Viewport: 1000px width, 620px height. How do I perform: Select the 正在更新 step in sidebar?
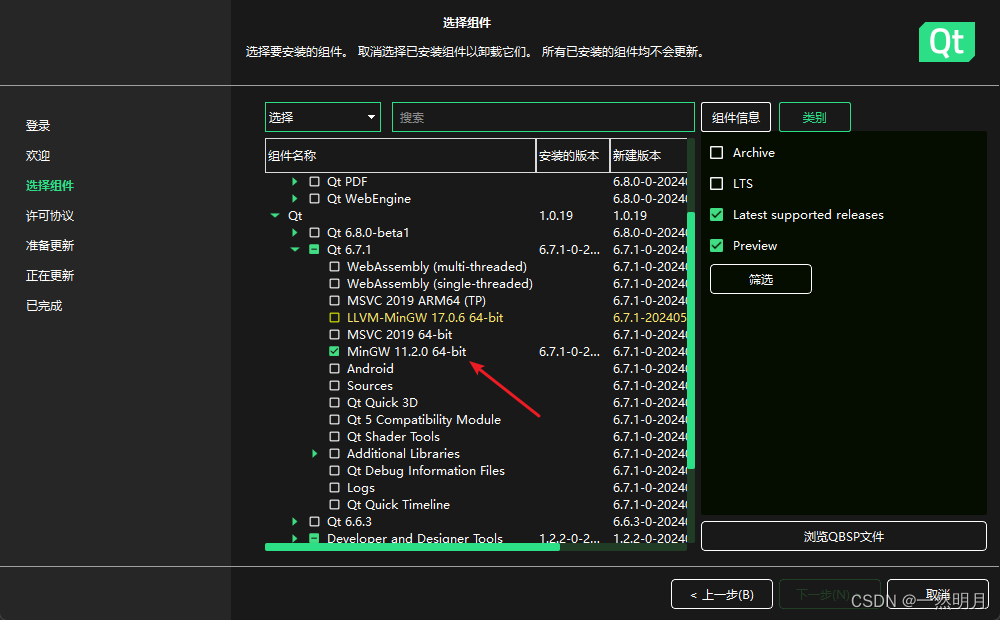click(50, 276)
